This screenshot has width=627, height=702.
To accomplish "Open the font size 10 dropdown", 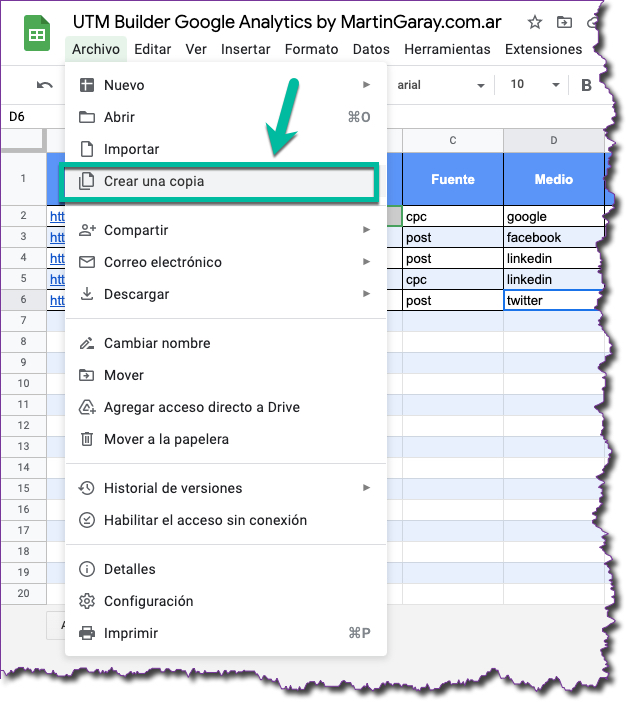I will 535,85.
